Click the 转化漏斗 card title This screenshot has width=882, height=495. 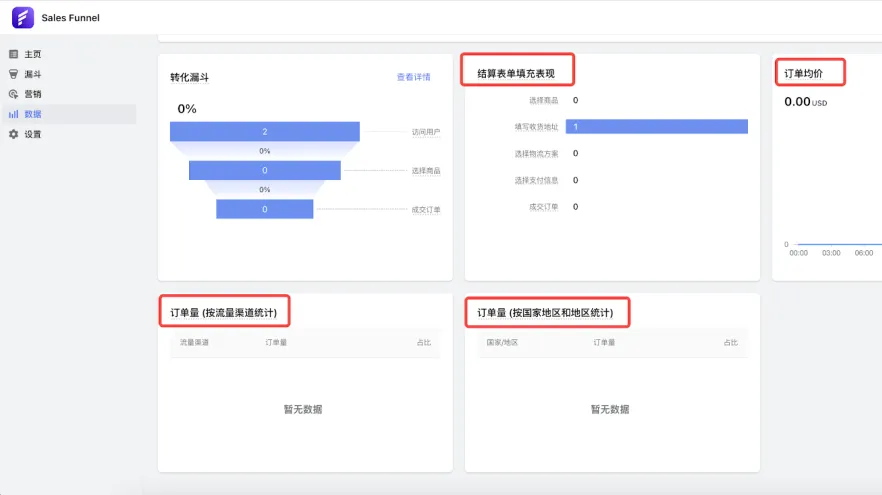pyautogui.click(x=190, y=77)
